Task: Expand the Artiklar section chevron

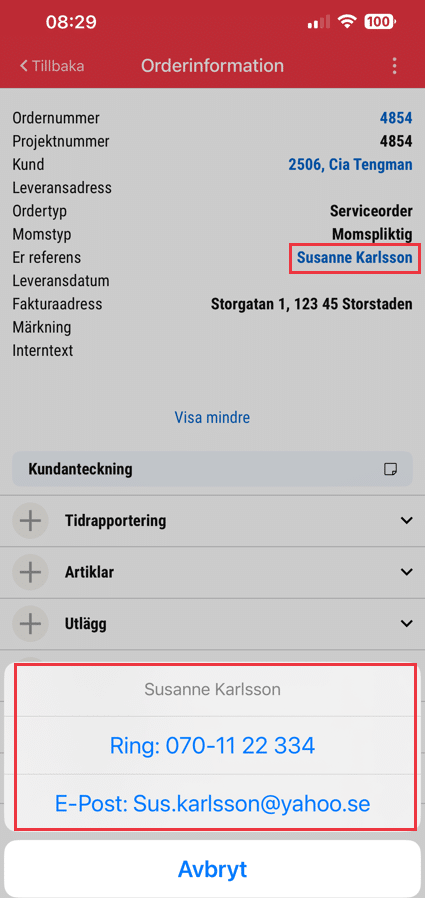Action: pos(407,572)
